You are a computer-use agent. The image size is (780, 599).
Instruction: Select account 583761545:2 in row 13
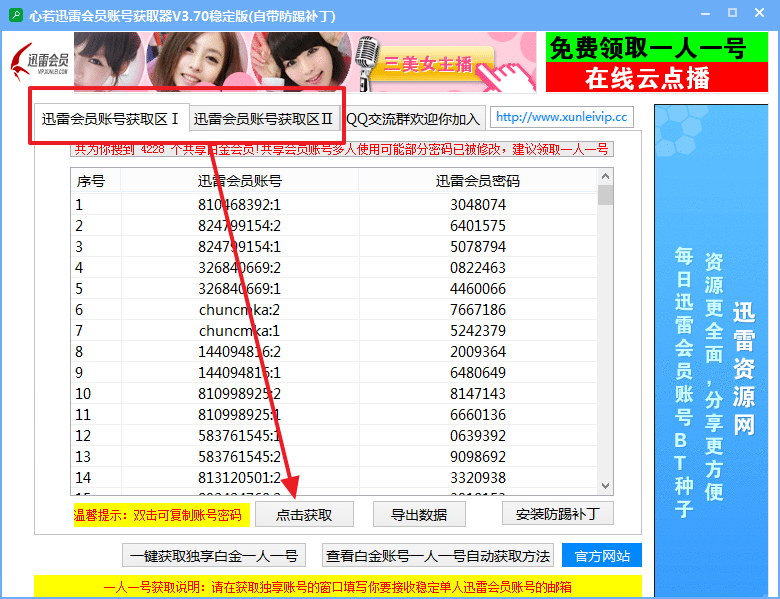click(x=239, y=457)
